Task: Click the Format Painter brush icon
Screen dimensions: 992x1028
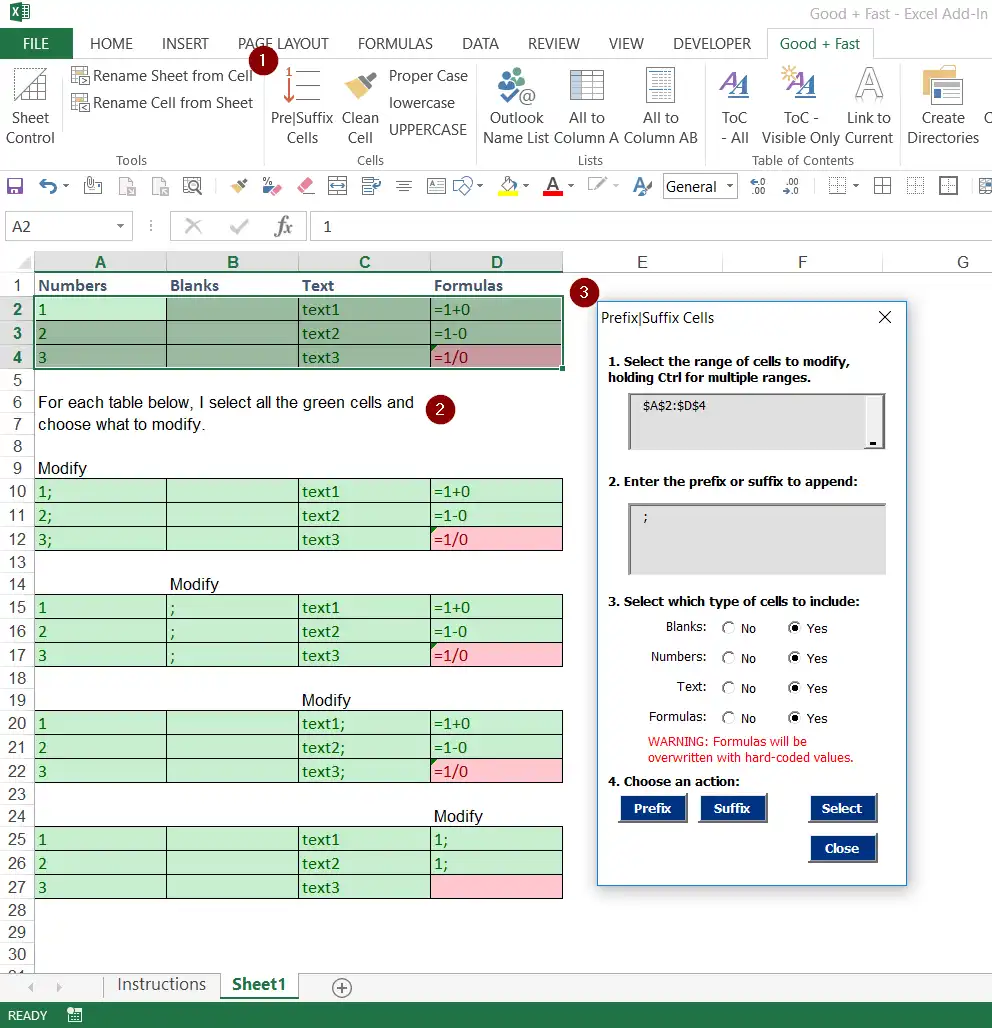Action: 239,186
